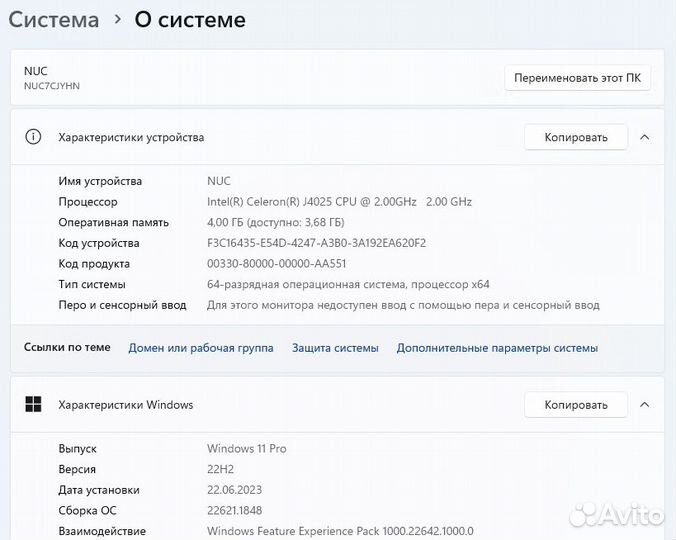
Task: Copy device specifications with Копировать
Action: 576,137
